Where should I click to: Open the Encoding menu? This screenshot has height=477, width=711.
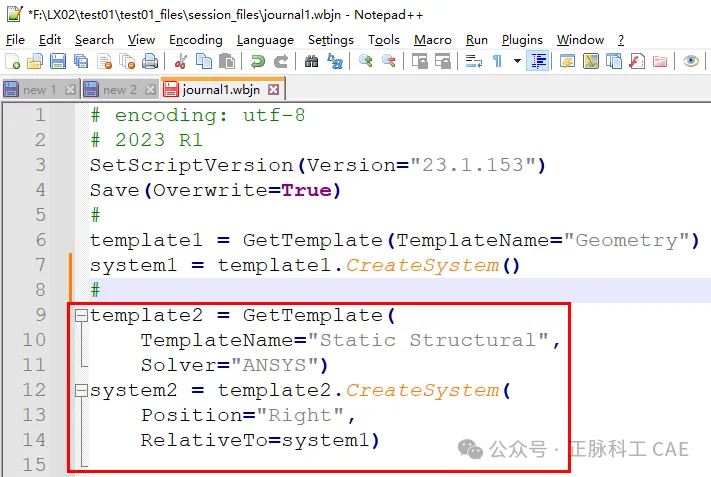pyautogui.click(x=195, y=40)
